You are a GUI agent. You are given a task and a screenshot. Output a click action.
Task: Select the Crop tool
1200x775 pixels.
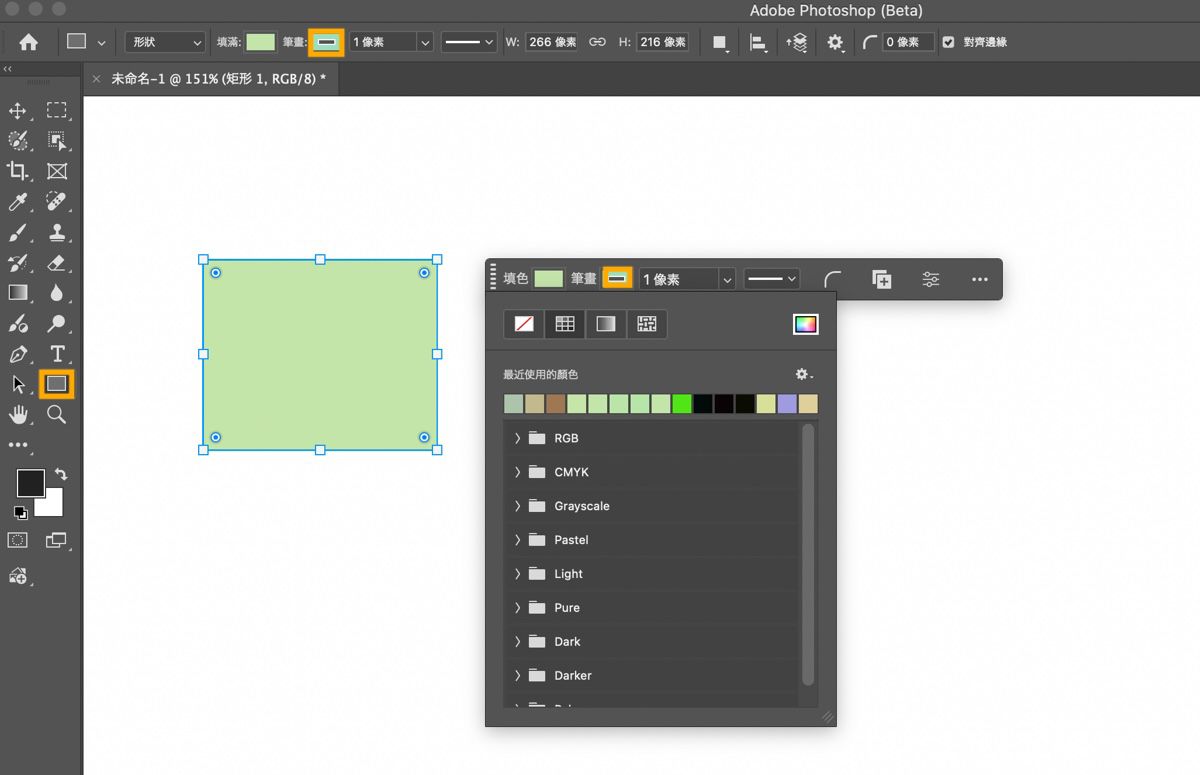tap(18, 171)
